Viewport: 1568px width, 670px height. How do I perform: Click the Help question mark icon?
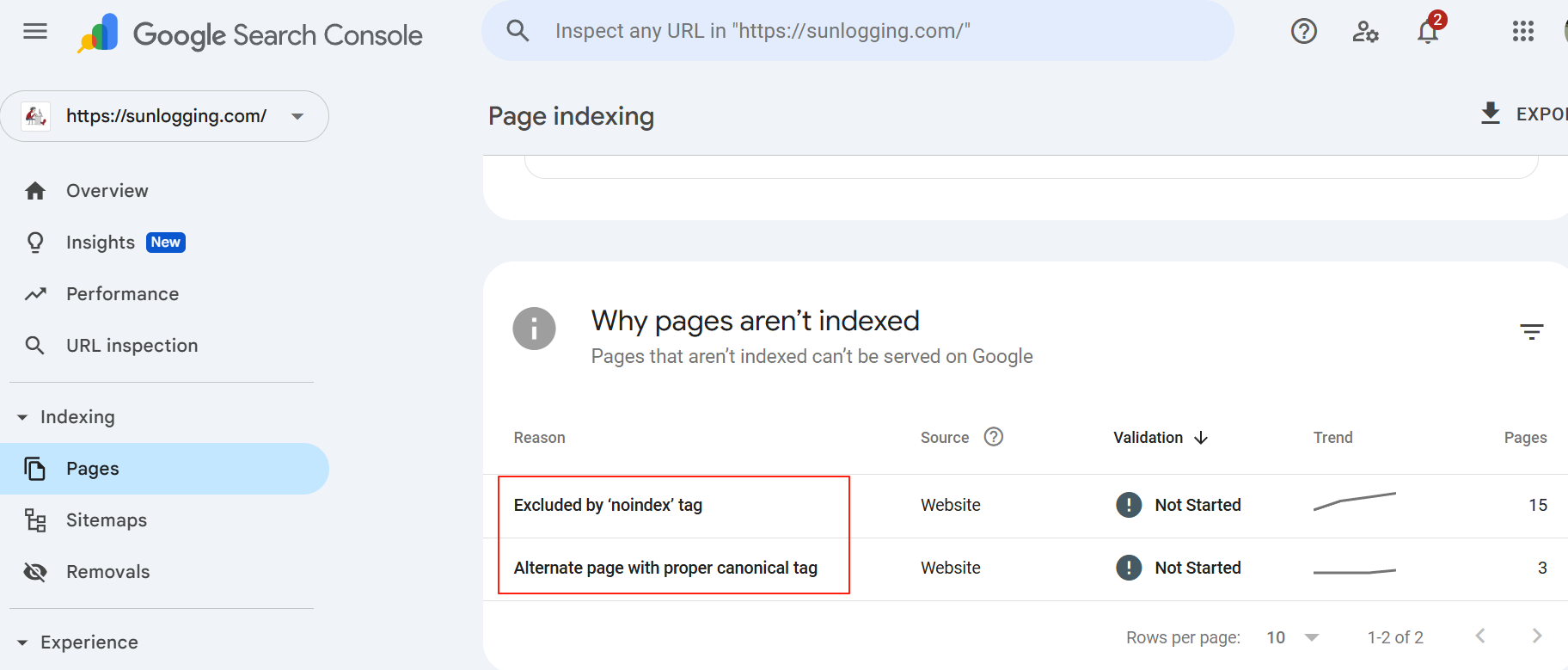[1303, 32]
